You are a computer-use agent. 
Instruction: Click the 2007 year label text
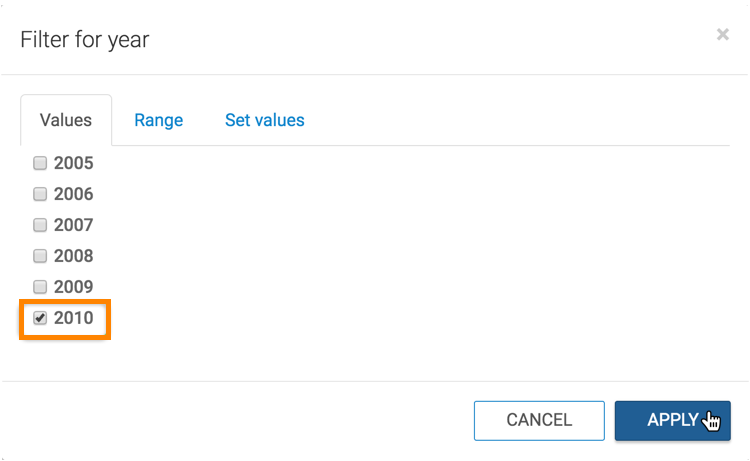[x=74, y=225]
